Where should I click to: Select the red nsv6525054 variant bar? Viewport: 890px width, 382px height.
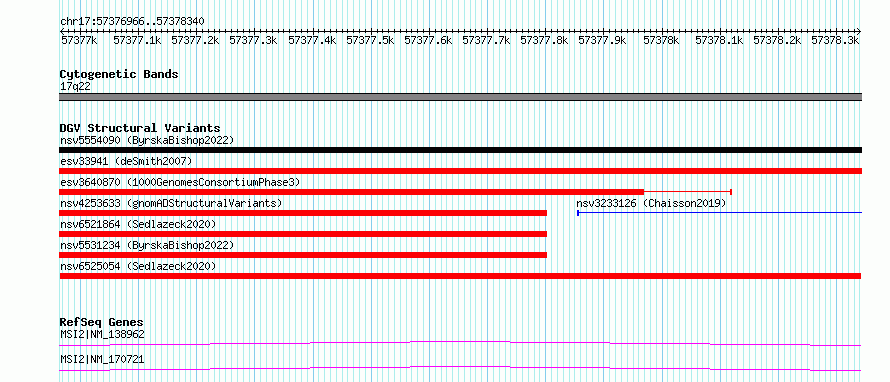(x=460, y=276)
